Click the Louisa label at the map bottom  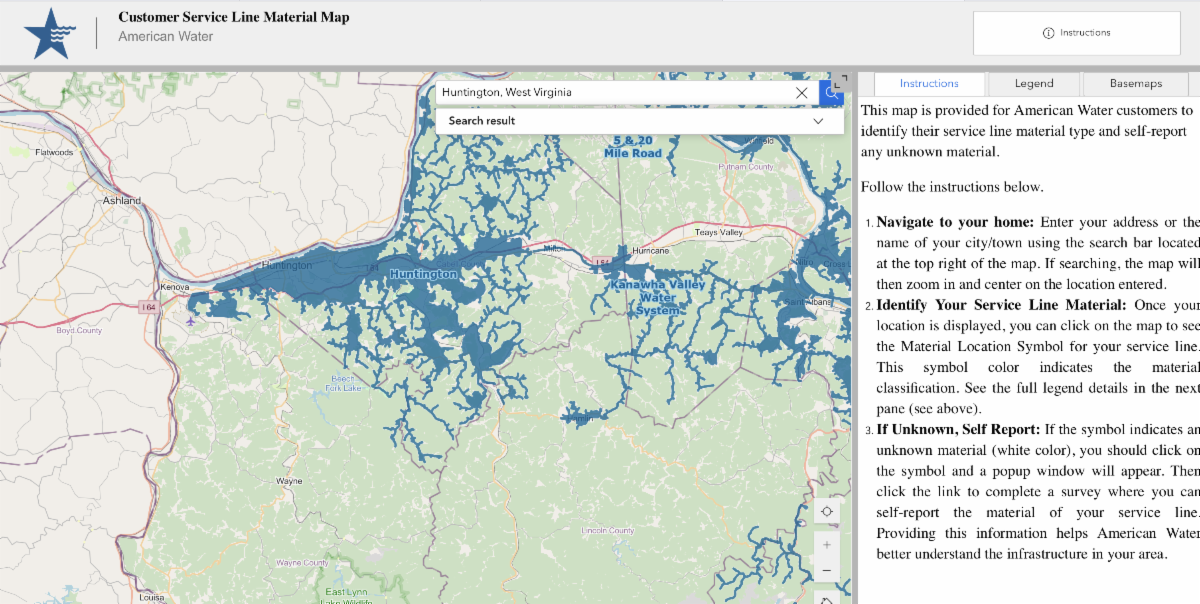(x=152, y=597)
